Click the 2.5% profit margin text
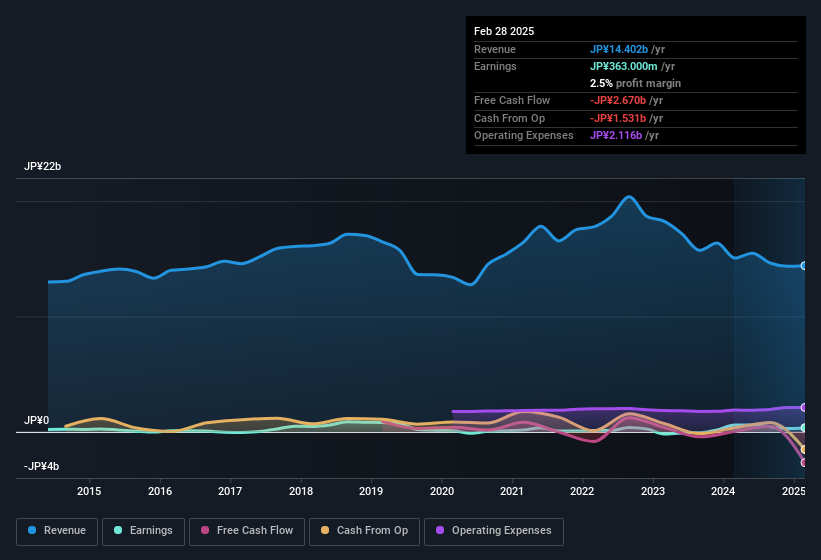Screen dimensions: 821x560 [635, 83]
